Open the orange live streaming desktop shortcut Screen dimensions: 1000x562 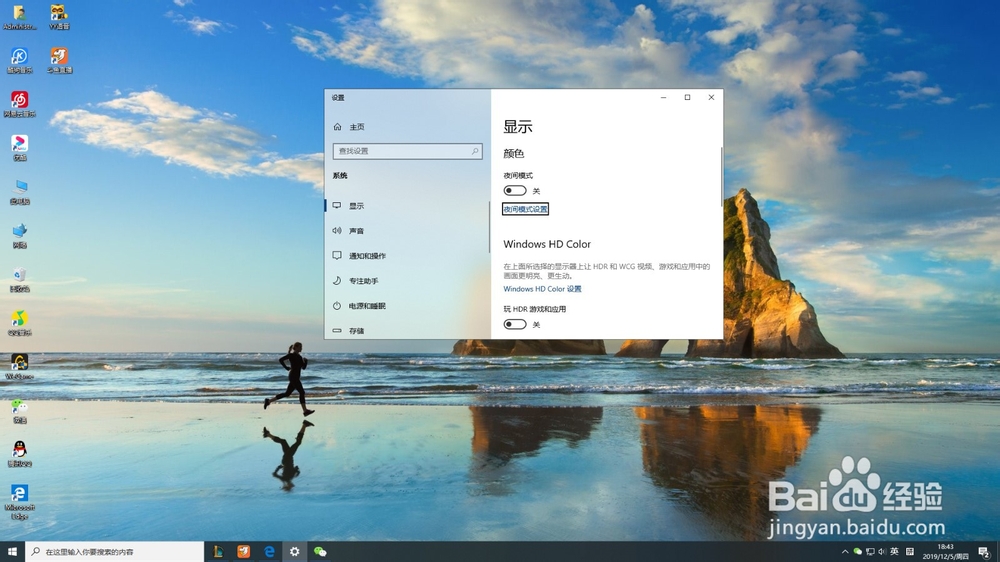click(59, 61)
